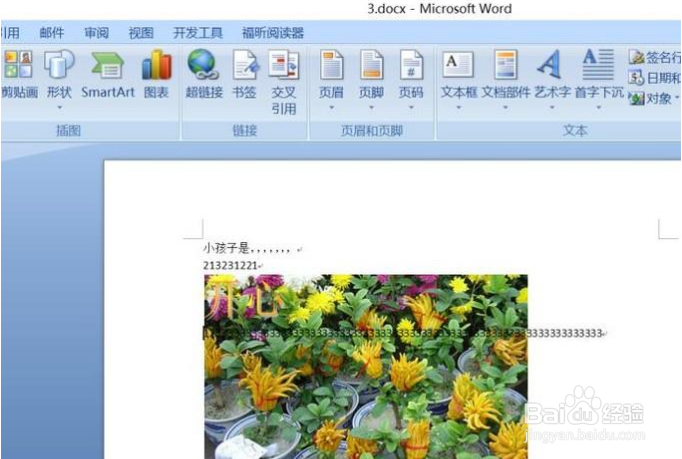Expand the Object (对象) dropdown arrow
The width and height of the screenshot is (682, 459).
[677, 99]
